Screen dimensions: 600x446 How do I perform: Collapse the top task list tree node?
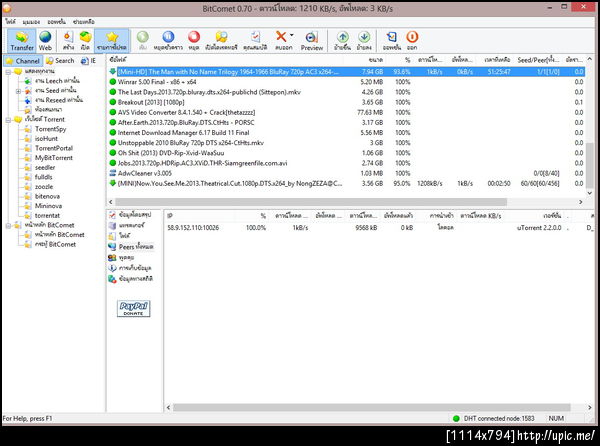8,72
